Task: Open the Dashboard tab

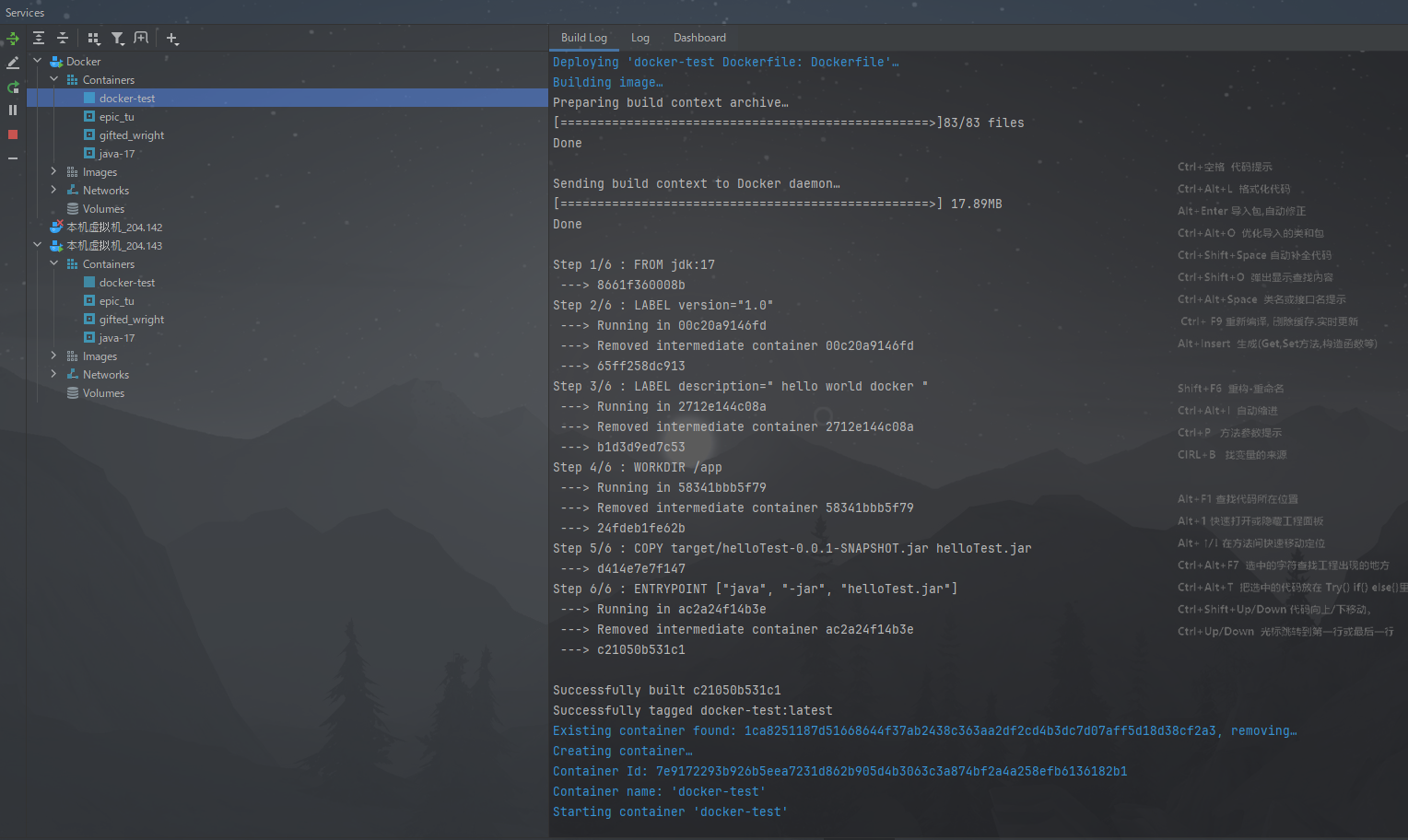Action: 699,38
